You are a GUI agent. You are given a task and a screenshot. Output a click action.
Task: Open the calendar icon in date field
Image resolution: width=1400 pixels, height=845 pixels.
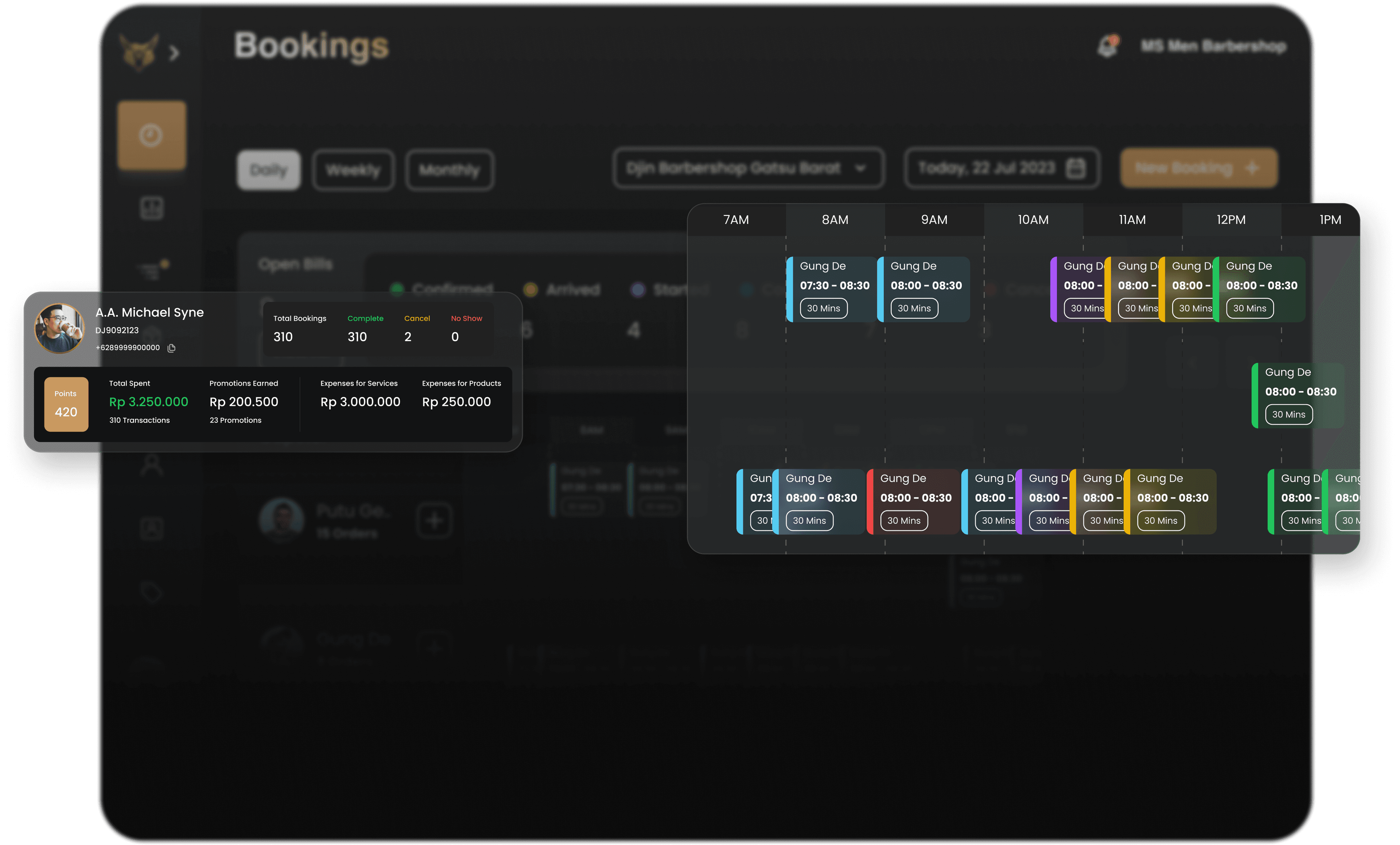coord(1075,168)
